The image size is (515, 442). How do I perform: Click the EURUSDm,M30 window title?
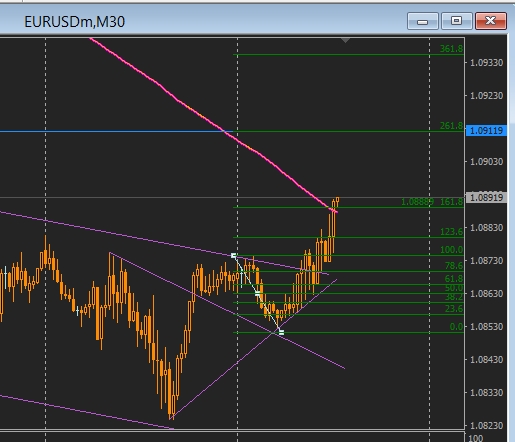(x=75, y=22)
